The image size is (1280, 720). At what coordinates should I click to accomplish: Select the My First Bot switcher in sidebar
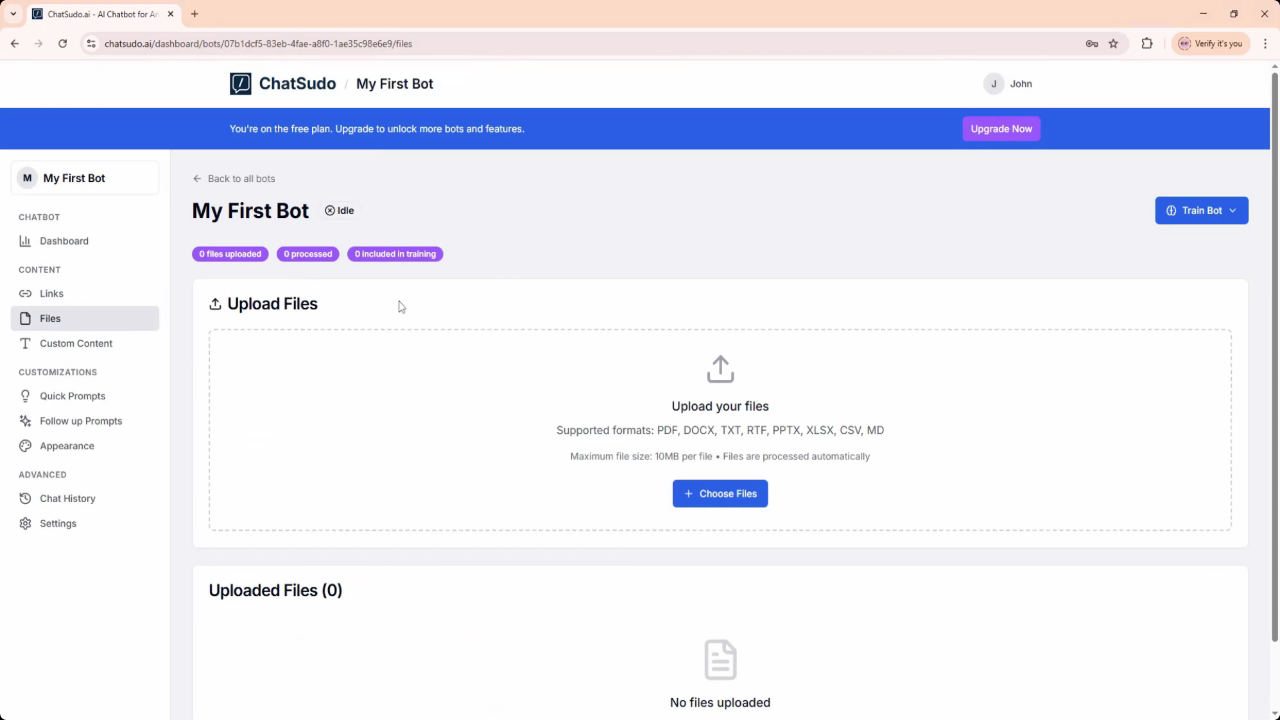coord(85,178)
